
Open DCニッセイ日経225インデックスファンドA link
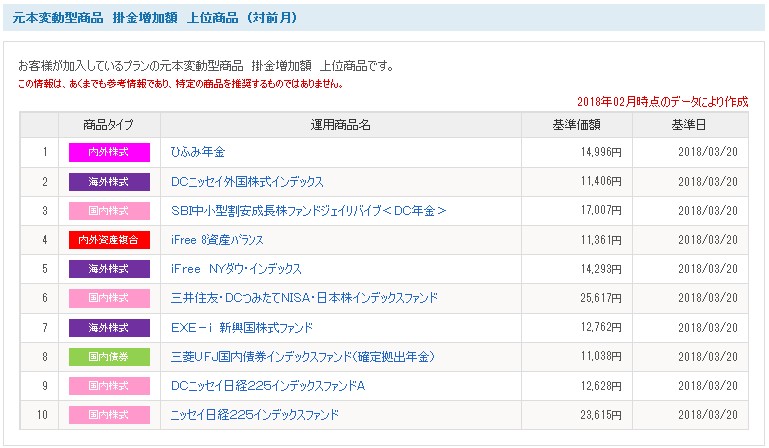pos(268,386)
